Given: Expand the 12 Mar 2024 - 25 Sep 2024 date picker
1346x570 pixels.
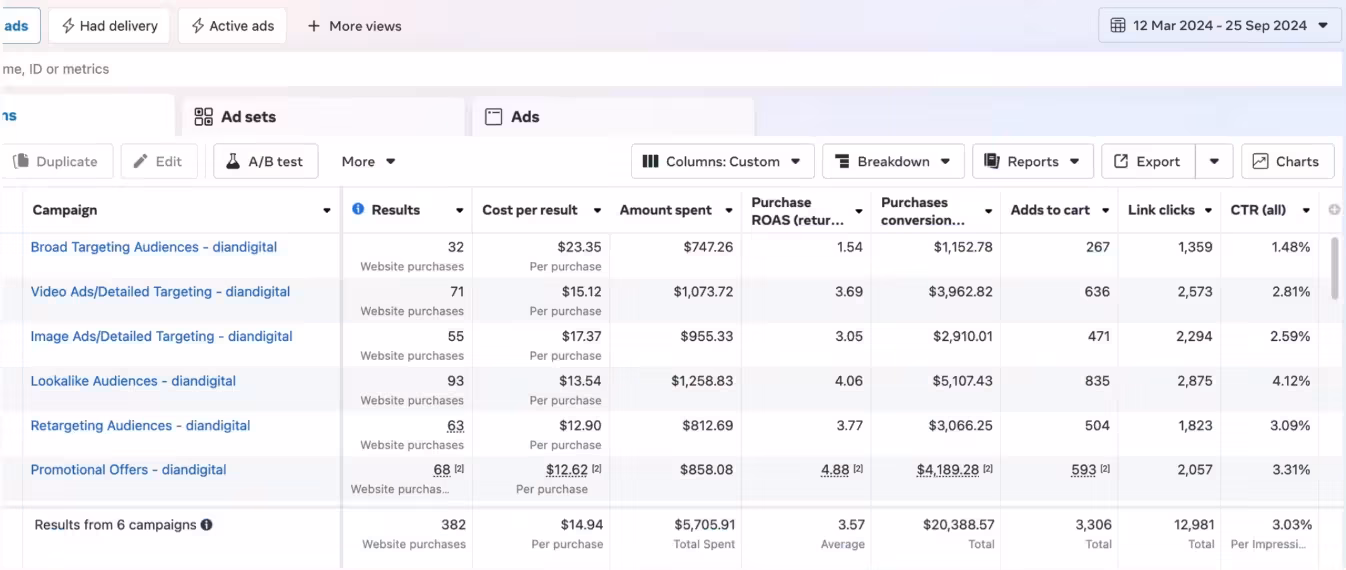Looking at the screenshot, I should click(1220, 26).
